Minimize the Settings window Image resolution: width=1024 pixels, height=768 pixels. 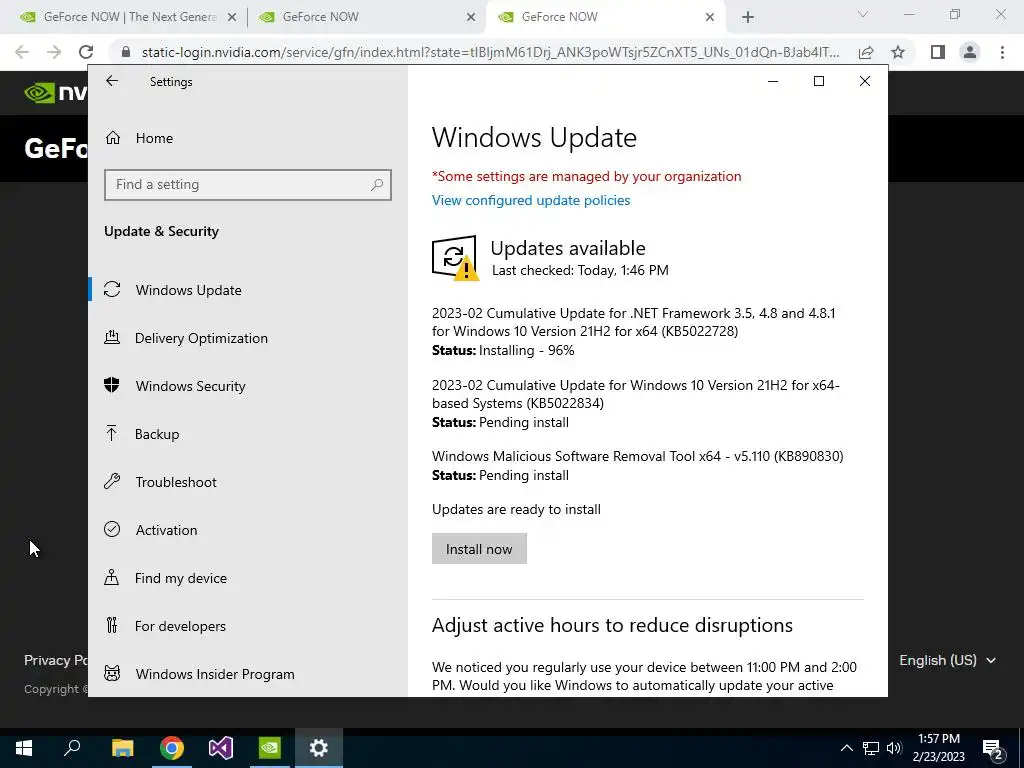click(x=773, y=81)
